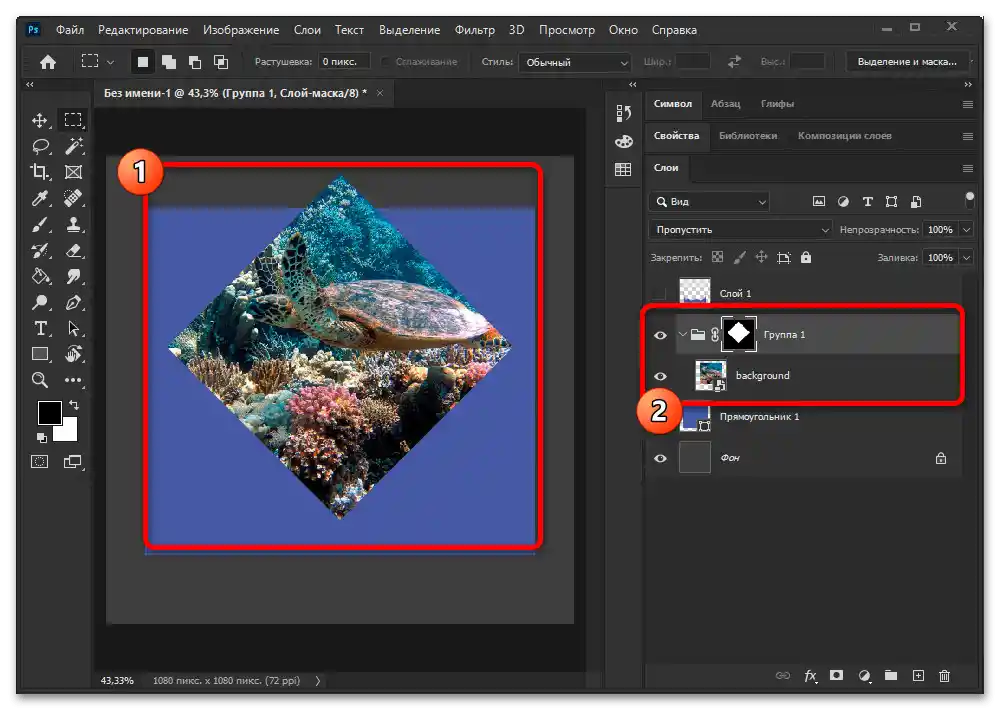This screenshot has width=1000, height=710.
Task: Expand the status bar info arrow
Action: (318, 681)
